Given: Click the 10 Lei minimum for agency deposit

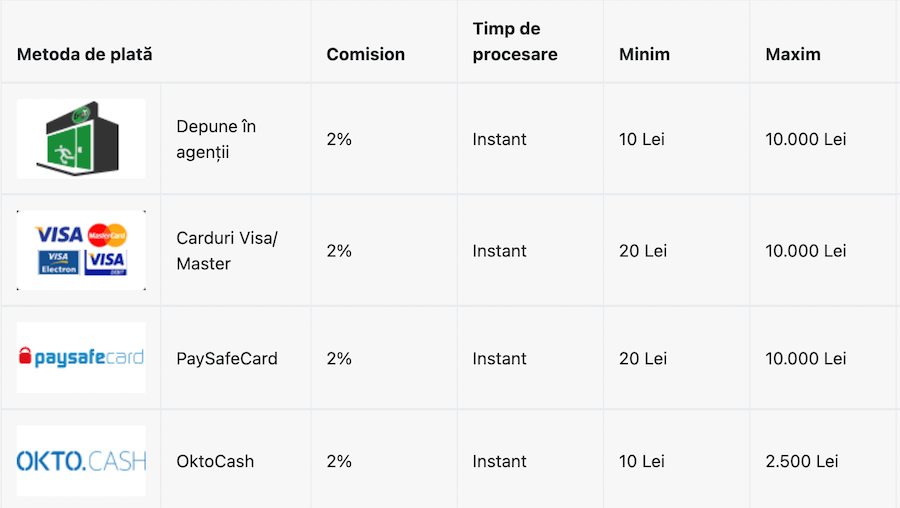Looking at the screenshot, I should pyautogui.click(x=642, y=139).
